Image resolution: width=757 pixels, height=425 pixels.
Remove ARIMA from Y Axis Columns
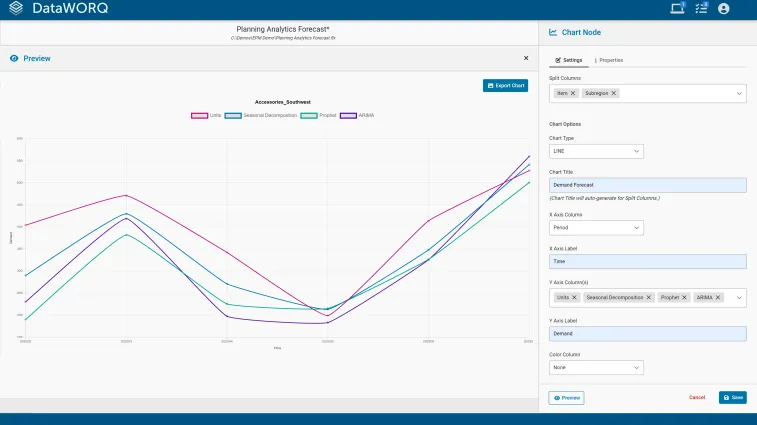pyautogui.click(x=718, y=298)
